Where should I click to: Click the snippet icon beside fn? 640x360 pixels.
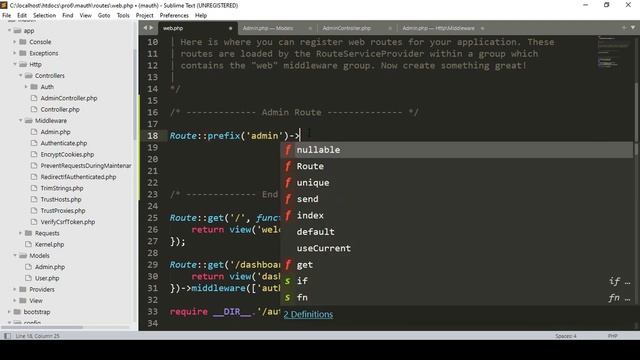click(x=288, y=298)
